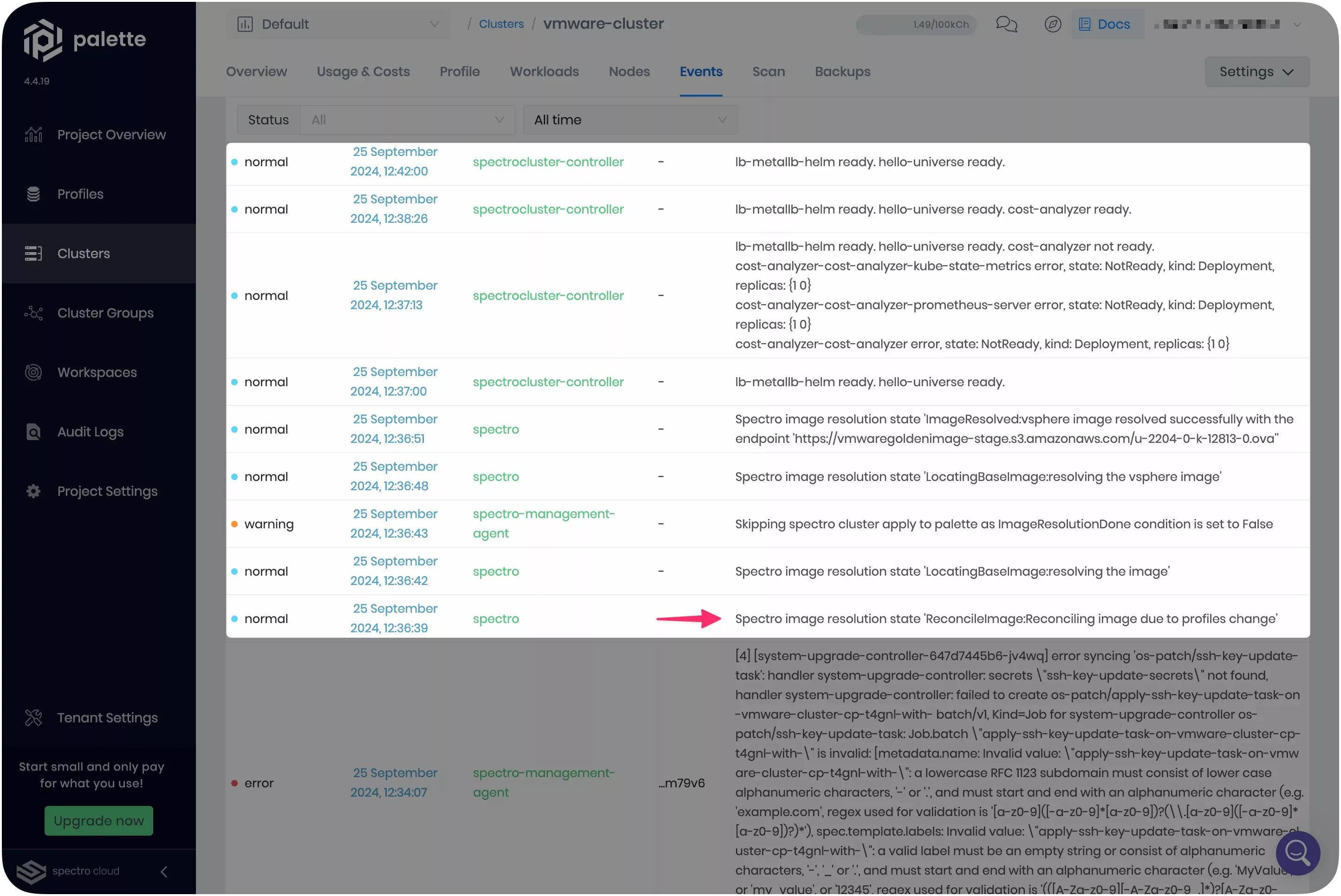Switch to the Workloads tab
This screenshot has height=896, width=1341.
544,71
